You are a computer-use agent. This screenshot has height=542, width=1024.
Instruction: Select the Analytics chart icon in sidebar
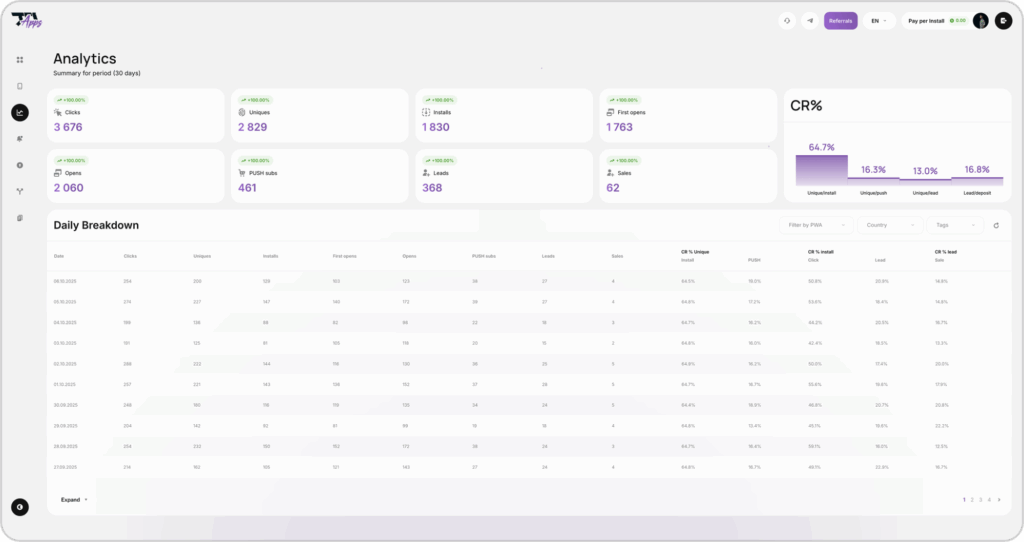[x=20, y=113]
